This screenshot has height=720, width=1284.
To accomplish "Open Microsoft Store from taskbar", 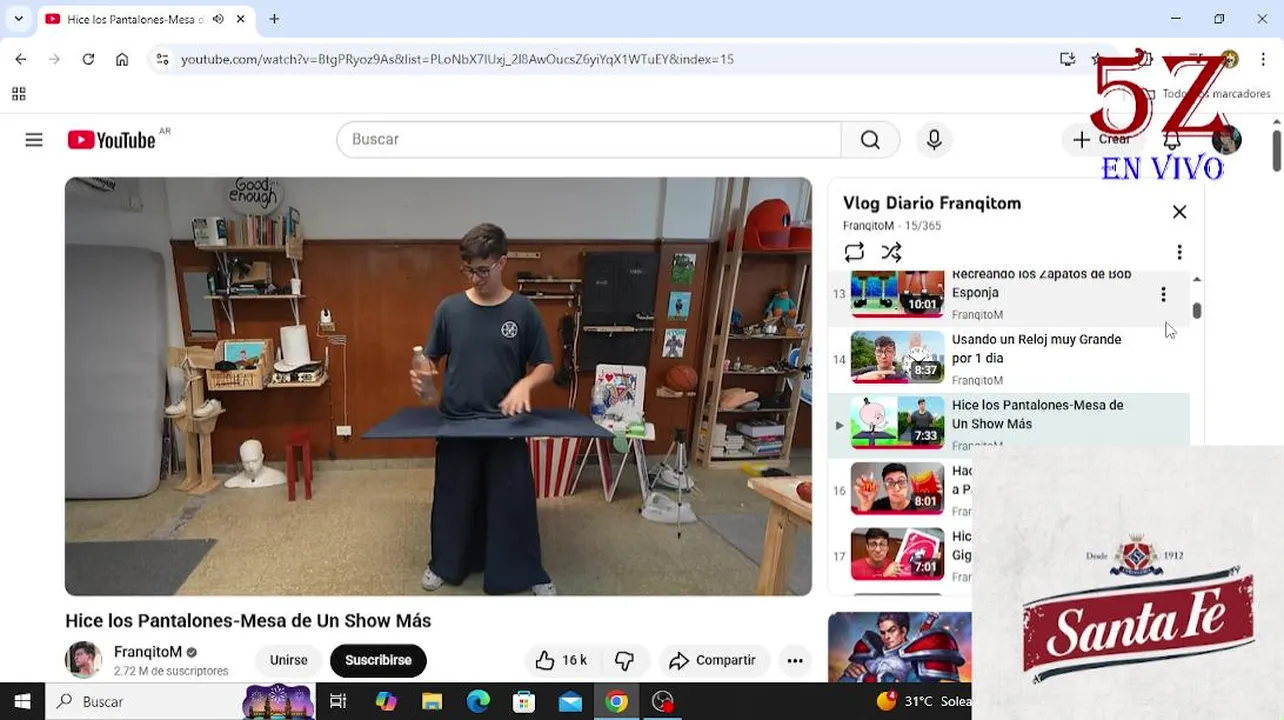I will click(524, 702).
